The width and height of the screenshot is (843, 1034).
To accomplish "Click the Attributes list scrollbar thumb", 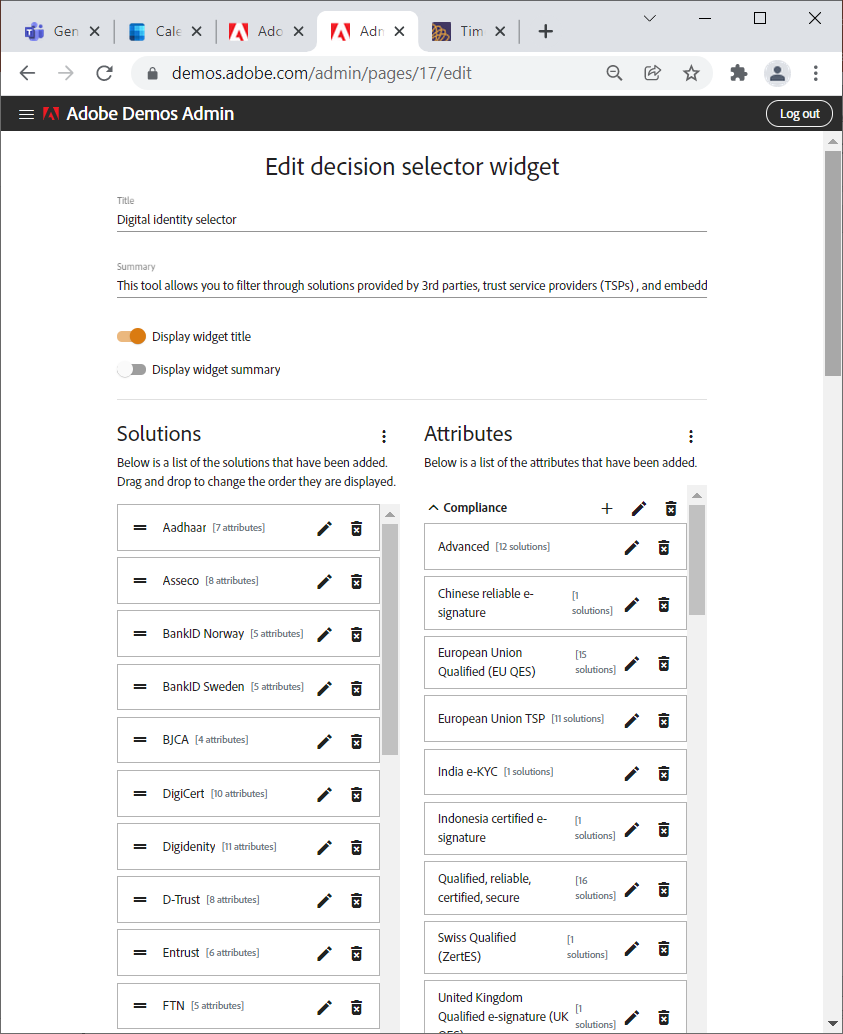I will pyautogui.click(x=697, y=559).
